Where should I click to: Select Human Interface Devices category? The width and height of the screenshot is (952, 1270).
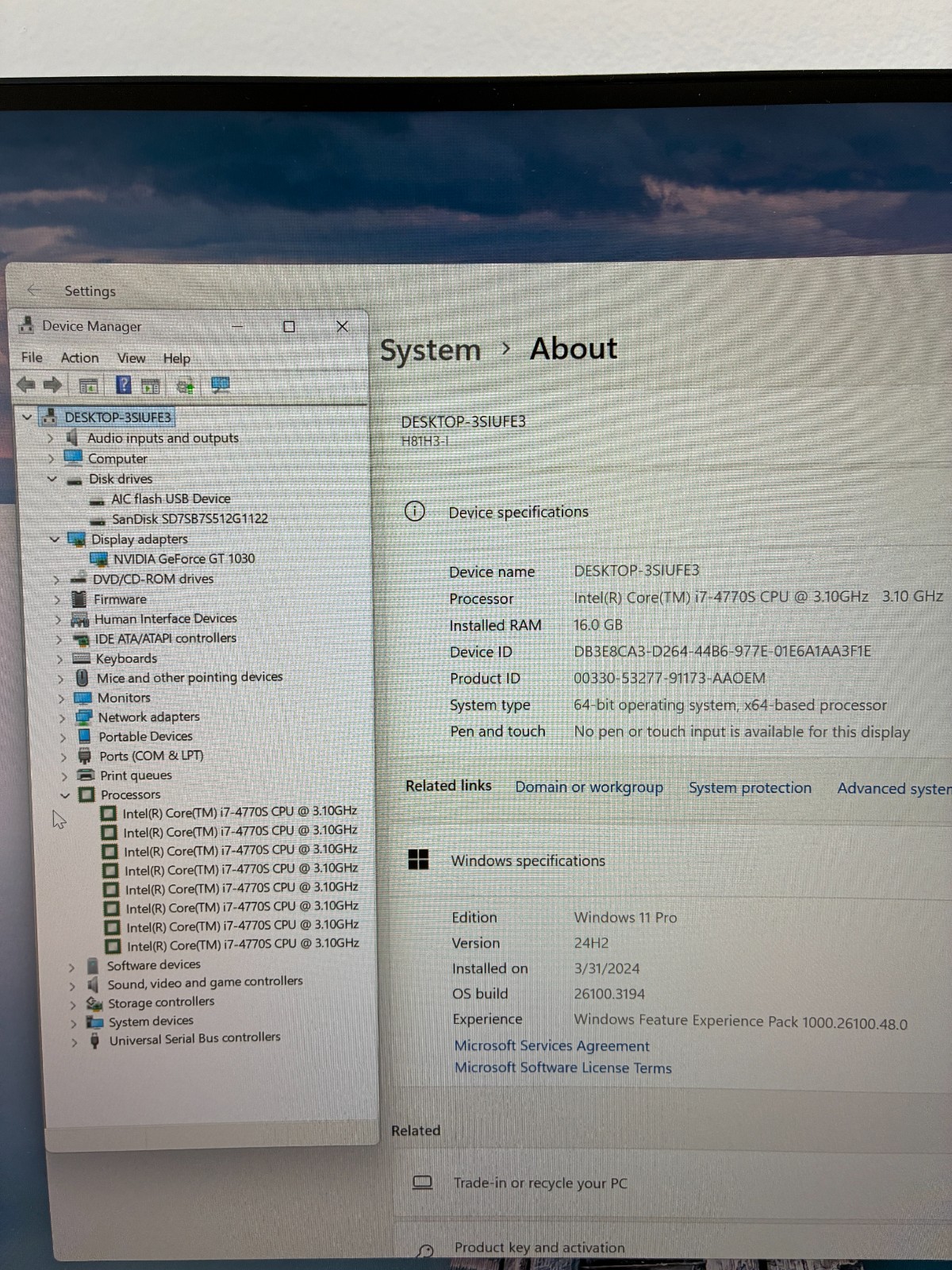point(165,618)
